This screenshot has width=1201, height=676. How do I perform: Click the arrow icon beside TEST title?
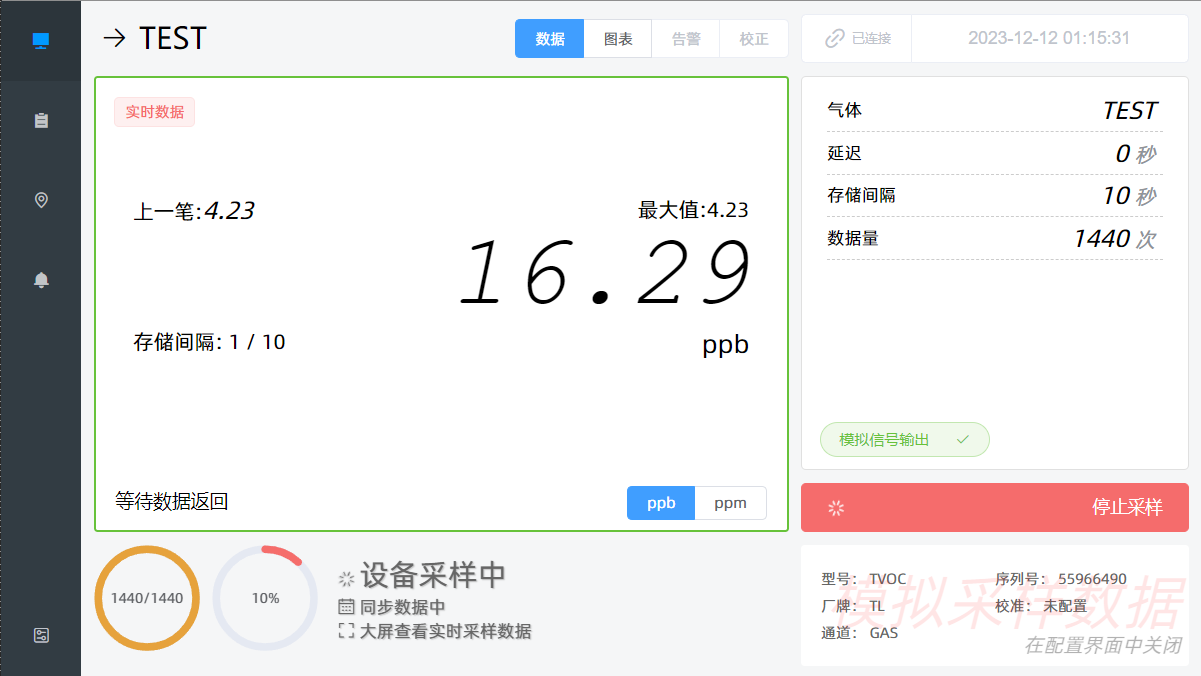click(x=115, y=39)
